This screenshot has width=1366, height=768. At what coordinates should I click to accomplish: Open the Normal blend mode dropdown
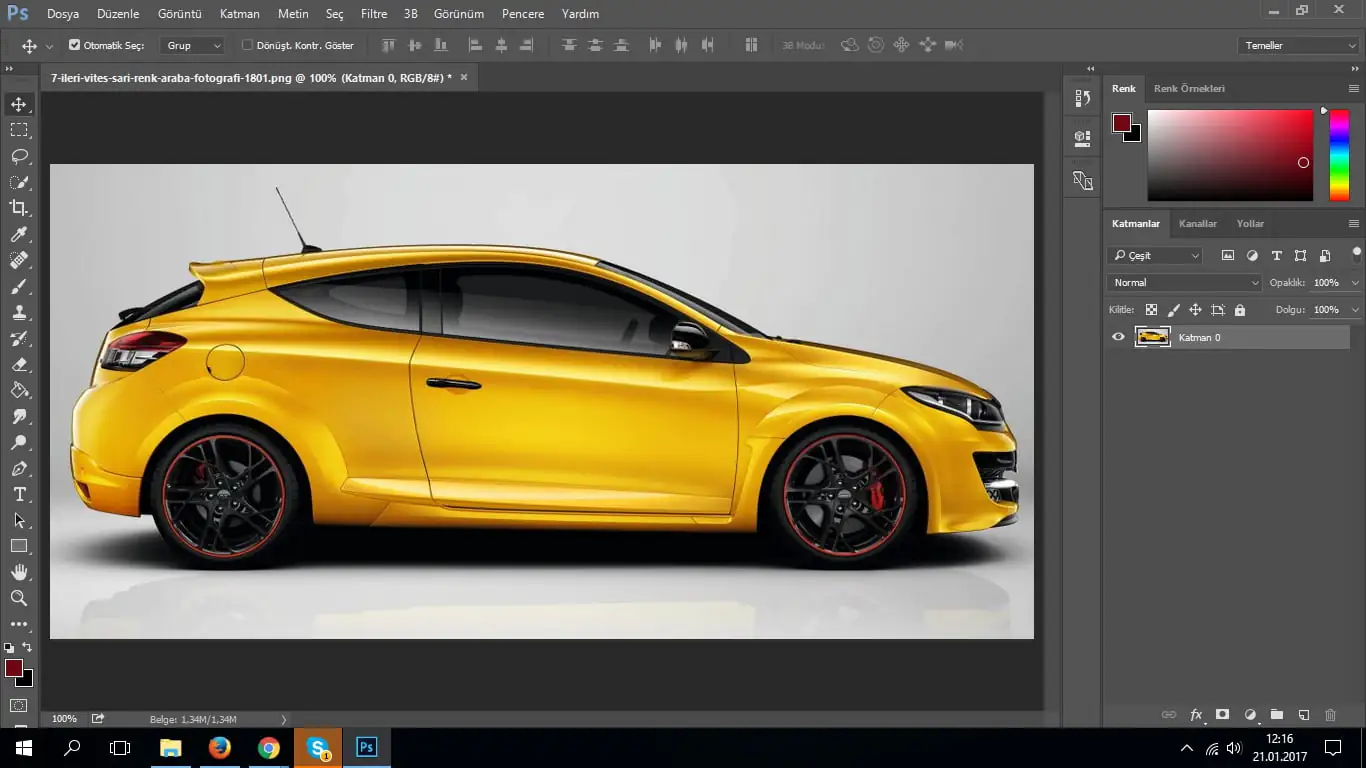(1185, 283)
